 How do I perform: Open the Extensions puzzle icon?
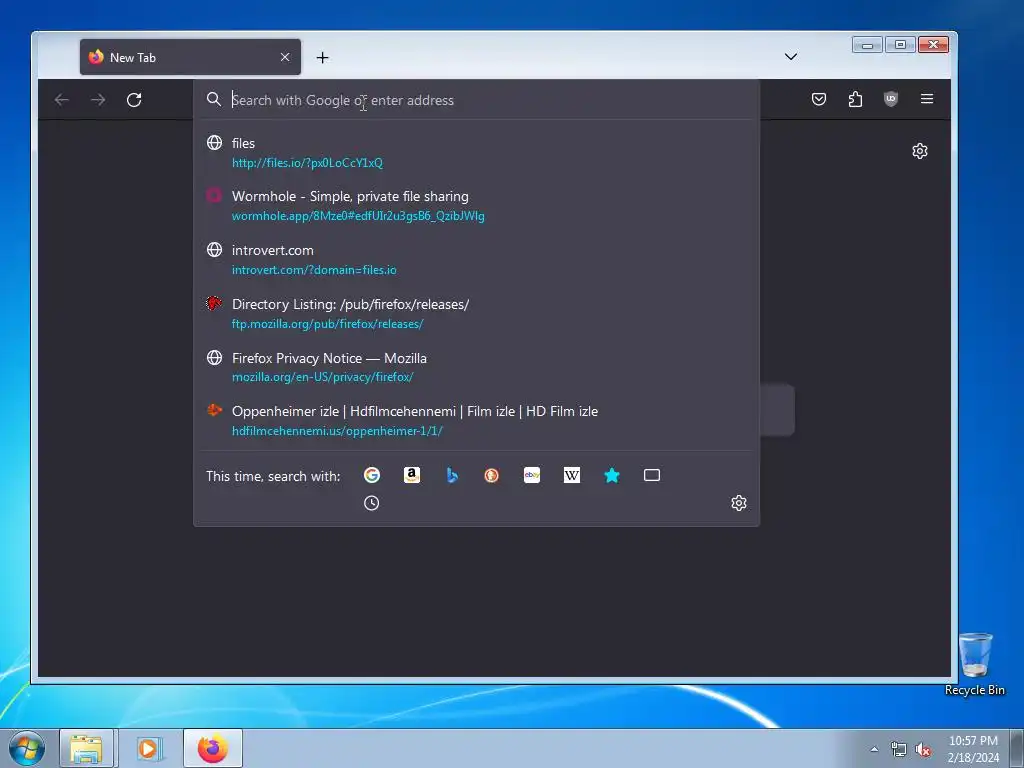(x=855, y=99)
